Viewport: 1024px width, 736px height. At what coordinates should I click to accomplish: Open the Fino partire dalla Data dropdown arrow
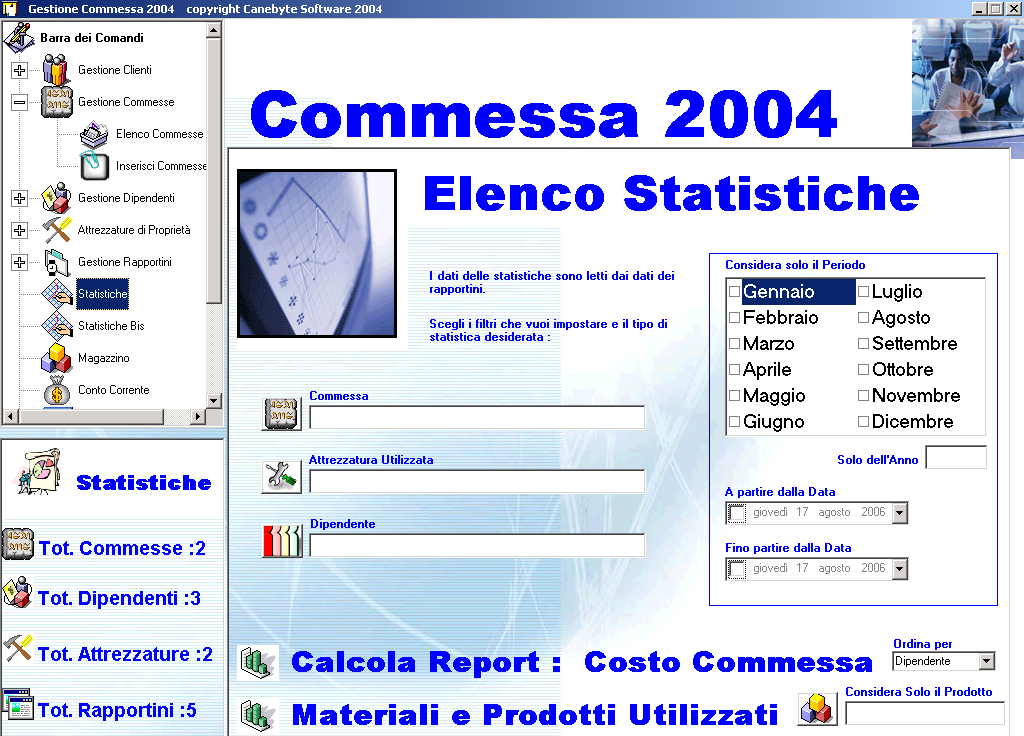899,569
